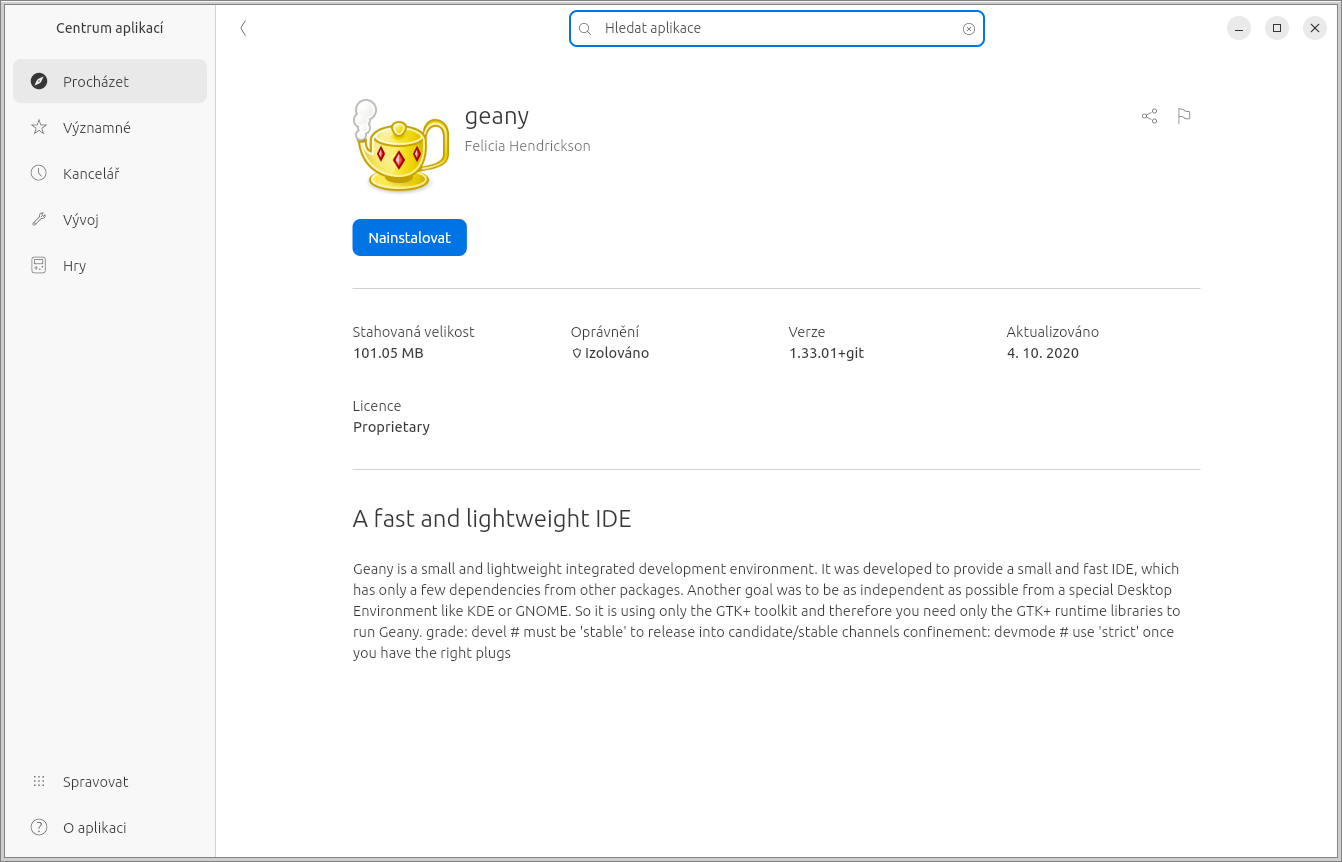Viewport: 1342px width, 862px height.
Task: Click the question icon beside O aplikaci
Action: [39, 828]
